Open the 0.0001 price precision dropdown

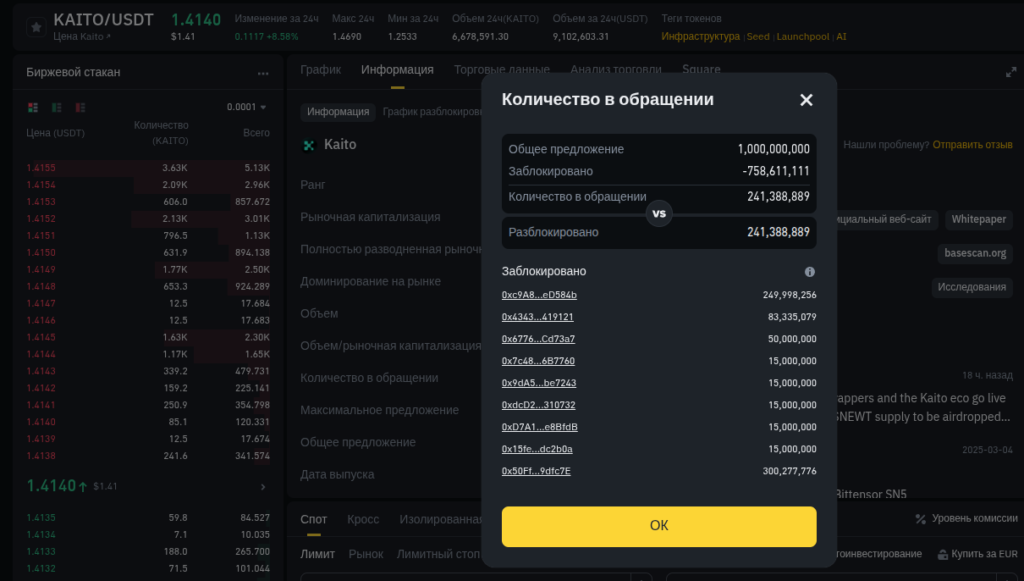click(x=247, y=107)
